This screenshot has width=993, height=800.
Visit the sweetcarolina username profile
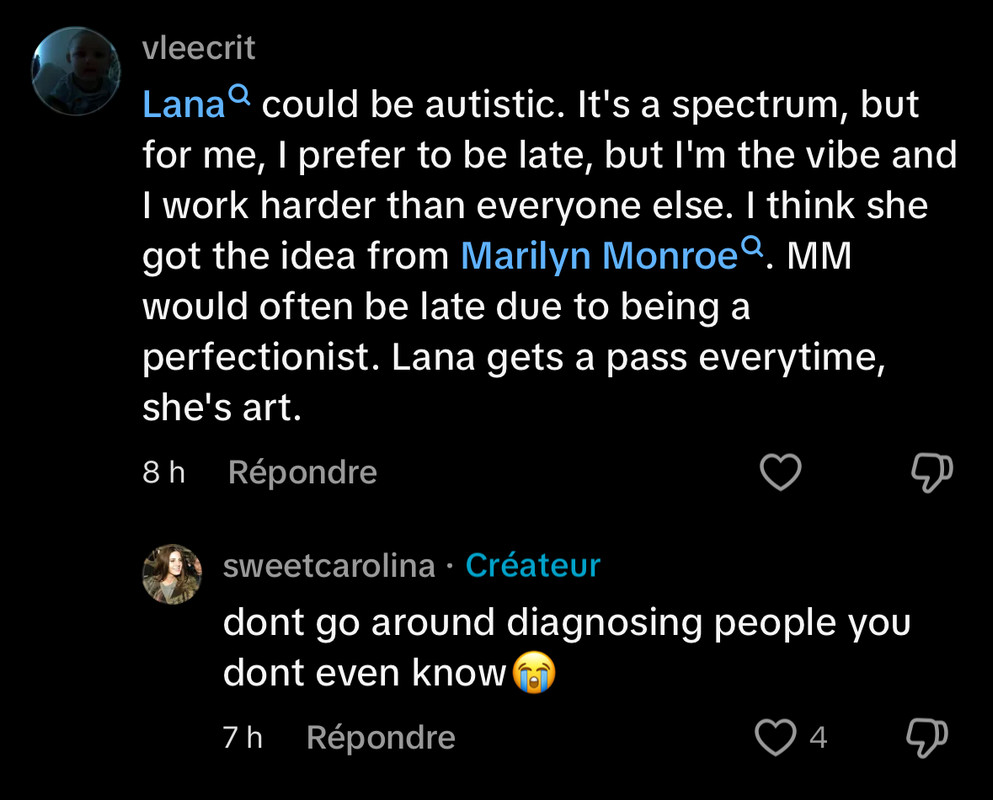[x=329, y=566]
